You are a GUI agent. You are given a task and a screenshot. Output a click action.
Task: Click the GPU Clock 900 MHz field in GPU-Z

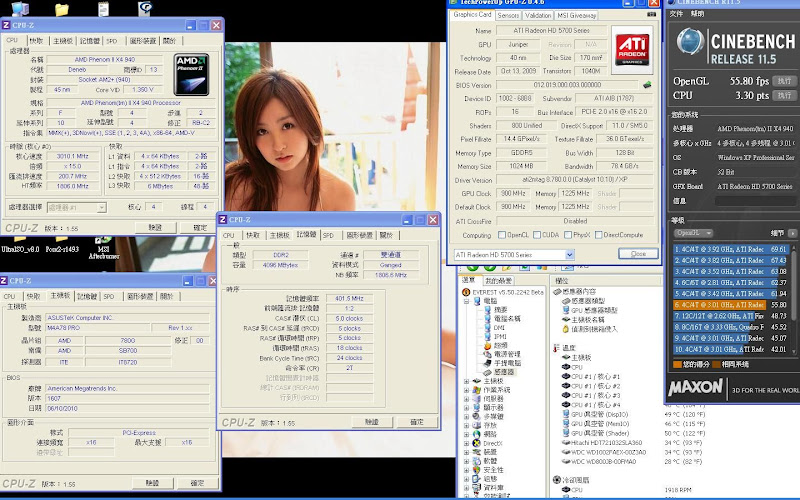click(513, 193)
